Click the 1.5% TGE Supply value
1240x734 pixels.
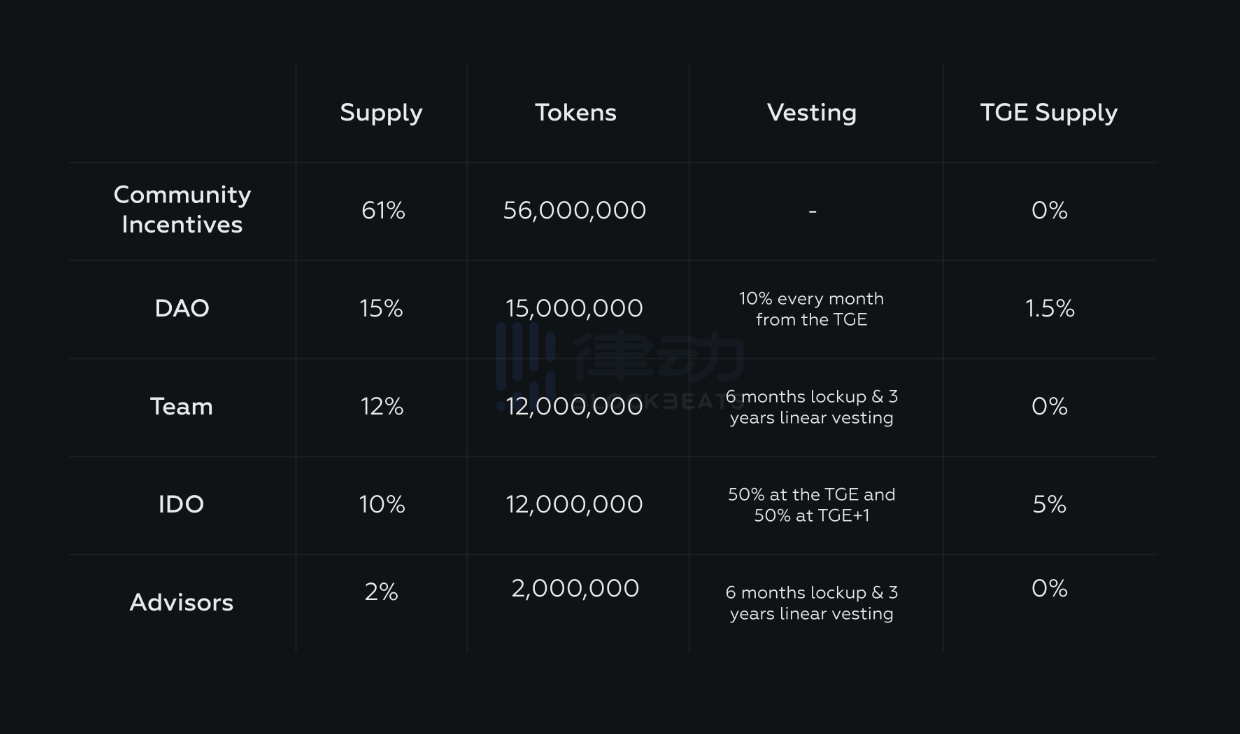1049,308
